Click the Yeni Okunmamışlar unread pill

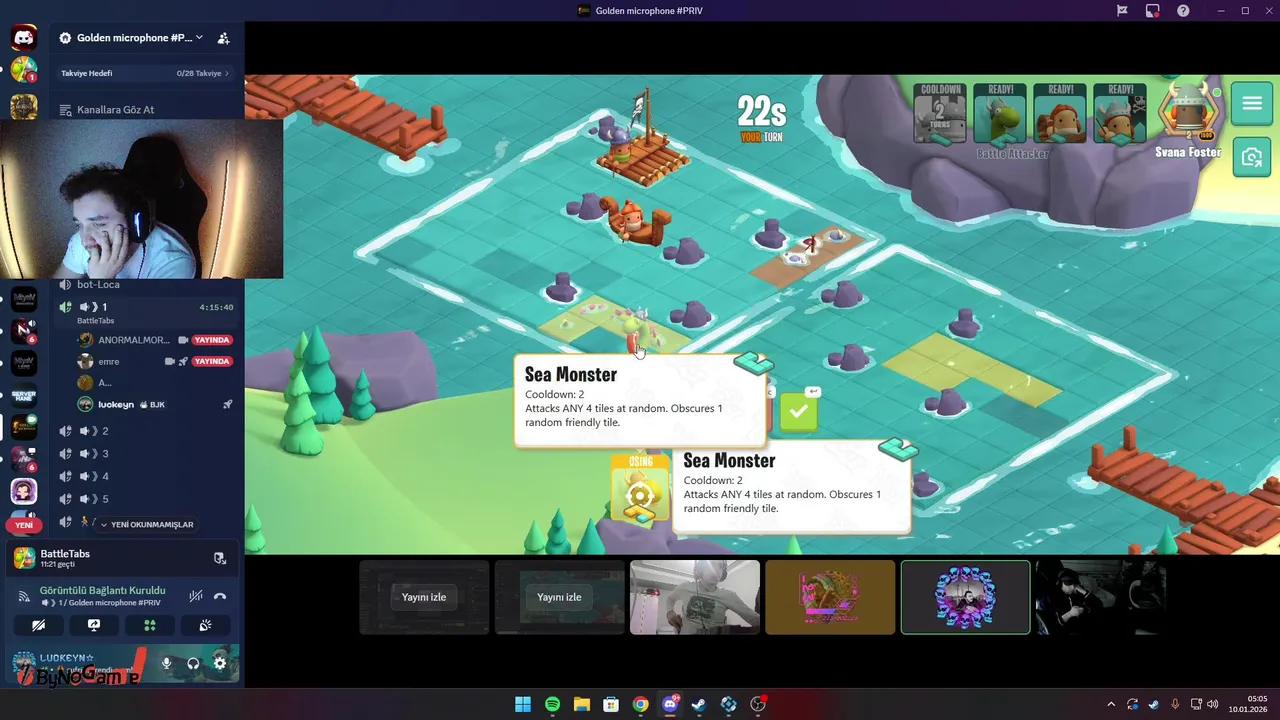click(x=147, y=524)
